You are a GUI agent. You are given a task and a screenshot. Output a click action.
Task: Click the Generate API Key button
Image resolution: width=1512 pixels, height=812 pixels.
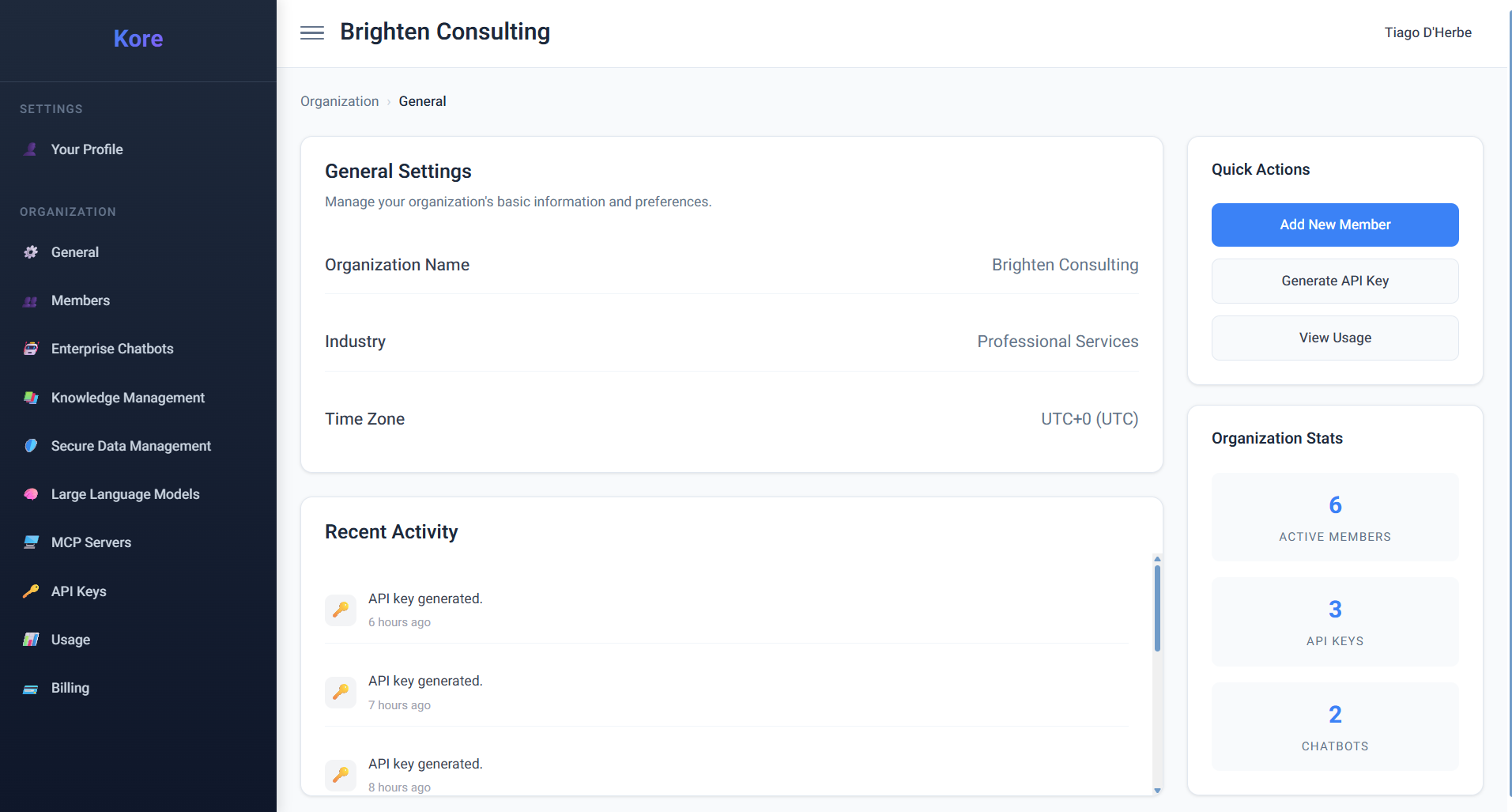pyautogui.click(x=1335, y=281)
